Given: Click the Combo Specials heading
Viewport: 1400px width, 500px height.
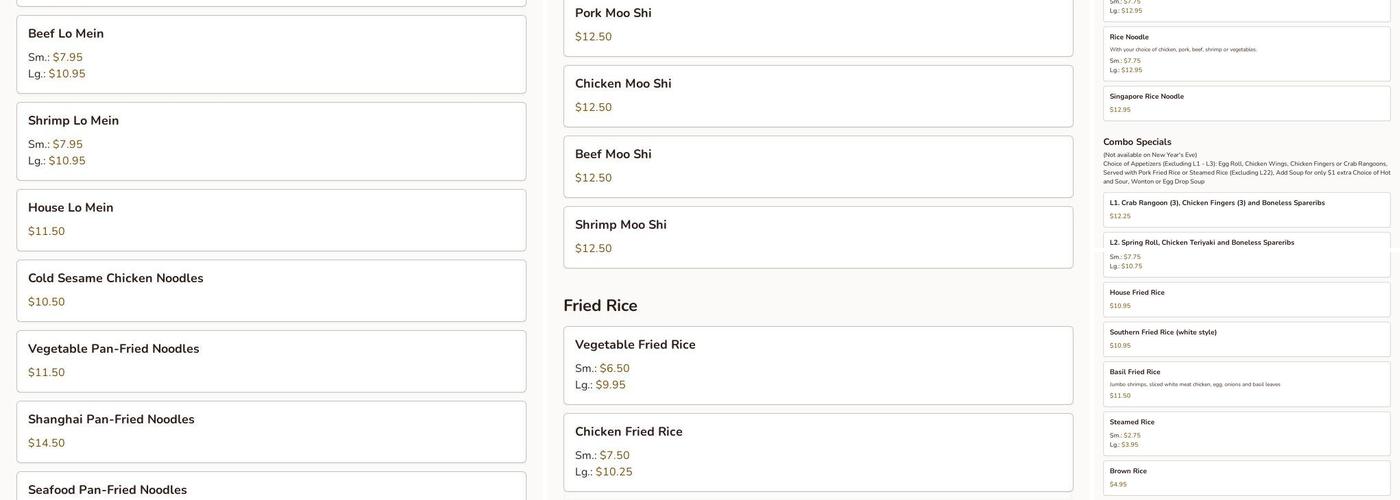Looking at the screenshot, I should pos(1137,142).
